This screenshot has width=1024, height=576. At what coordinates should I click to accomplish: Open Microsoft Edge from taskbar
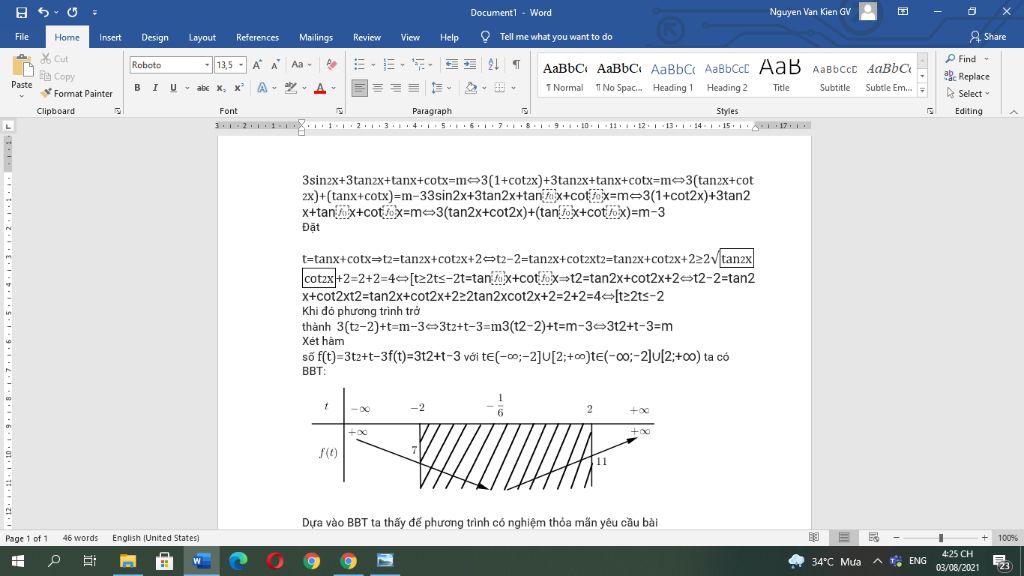pyautogui.click(x=238, y=561)
